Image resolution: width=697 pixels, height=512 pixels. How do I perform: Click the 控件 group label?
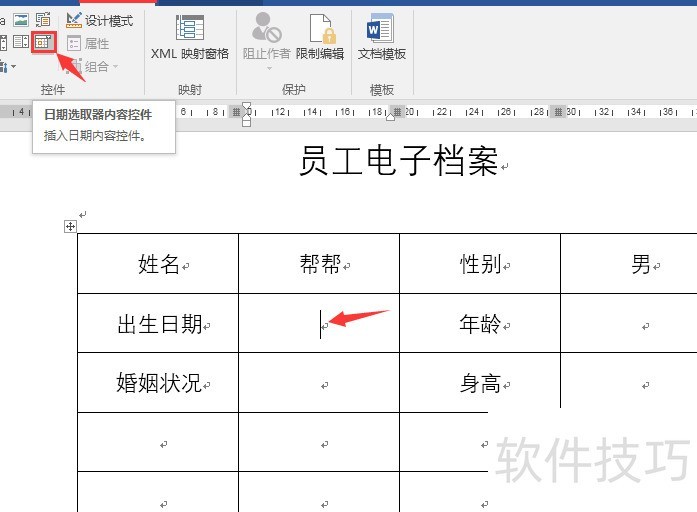pos(53,90)
